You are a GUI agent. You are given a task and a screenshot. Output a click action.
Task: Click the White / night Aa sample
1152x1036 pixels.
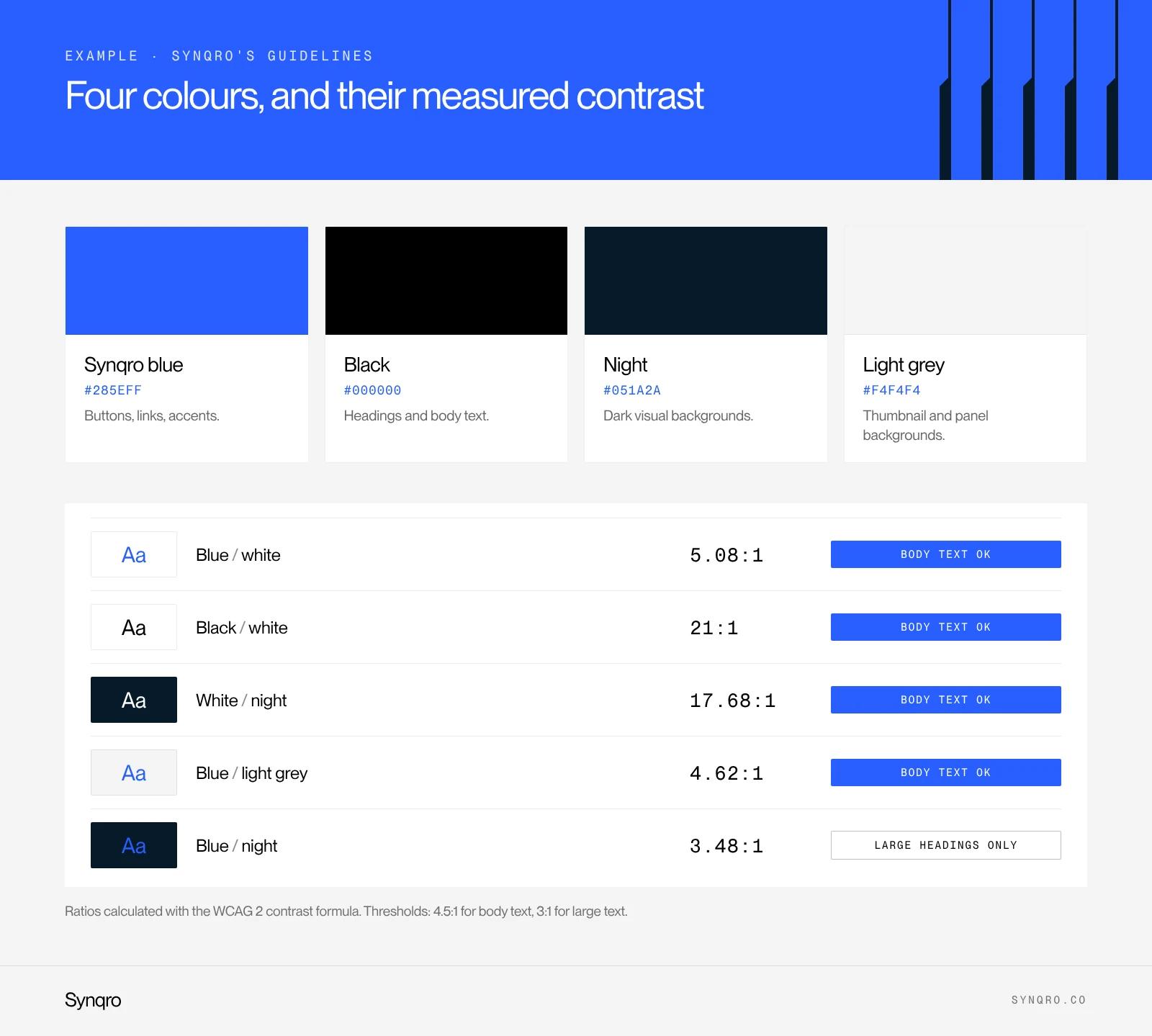134,700
